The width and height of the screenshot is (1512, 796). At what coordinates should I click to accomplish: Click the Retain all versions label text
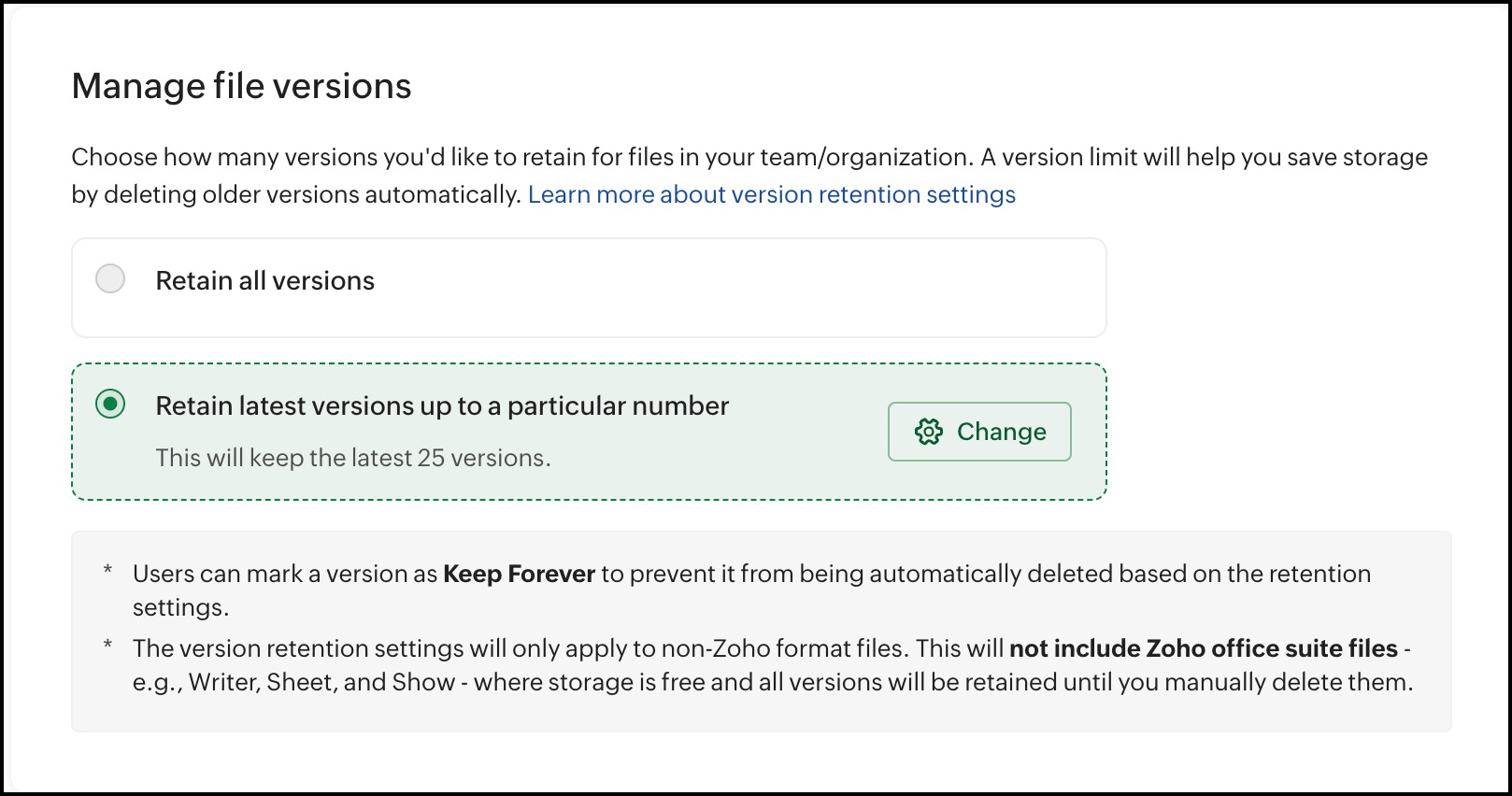click(x=265, y=280)
